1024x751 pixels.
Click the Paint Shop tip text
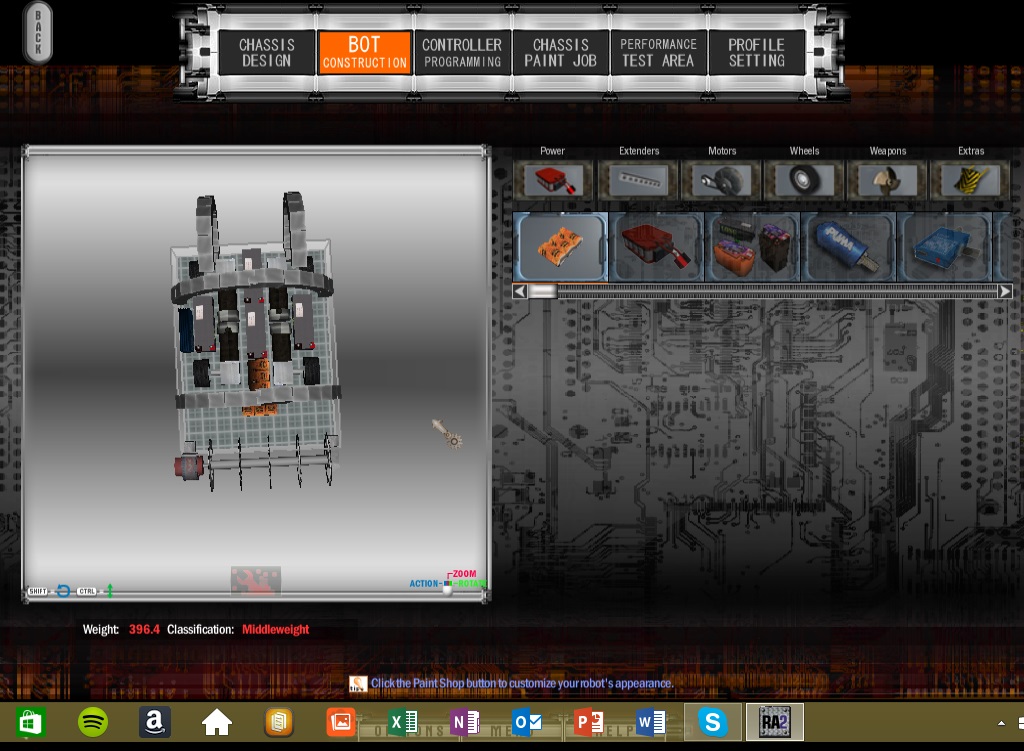click(522, 683)
